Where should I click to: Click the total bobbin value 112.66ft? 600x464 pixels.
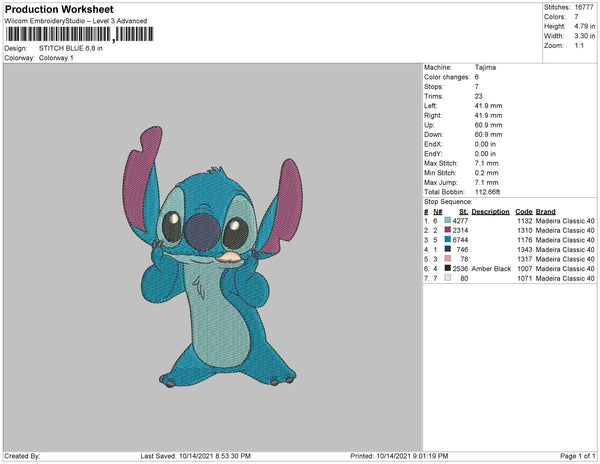click(x=487, y=192)
